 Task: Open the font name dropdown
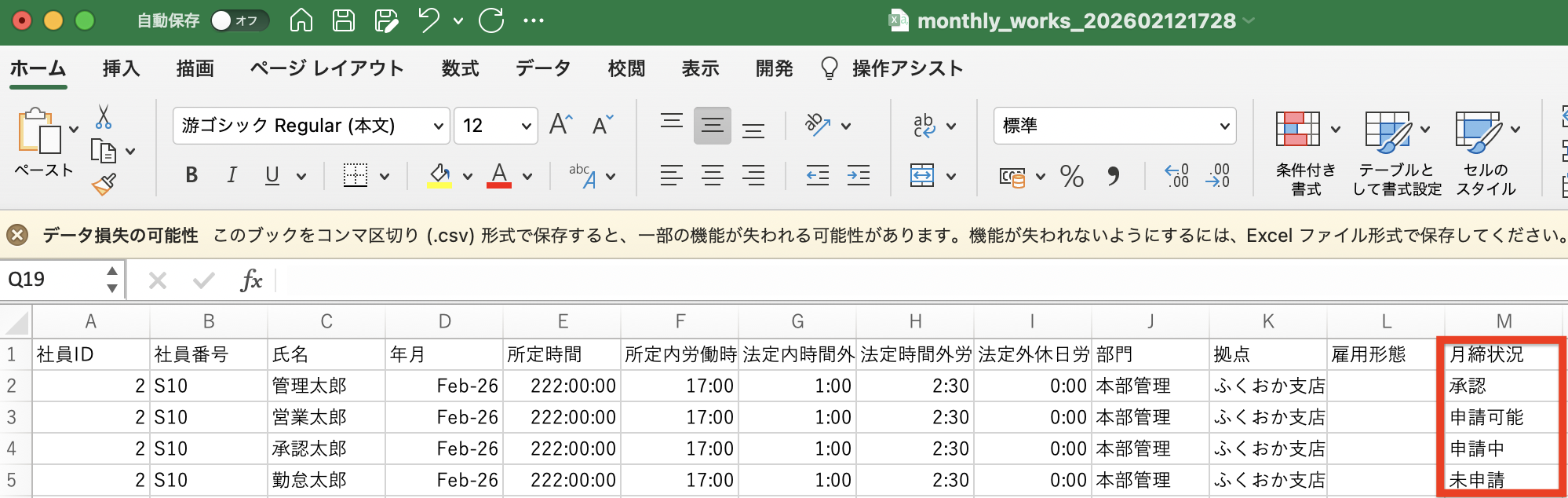click(x=438, y=126)
